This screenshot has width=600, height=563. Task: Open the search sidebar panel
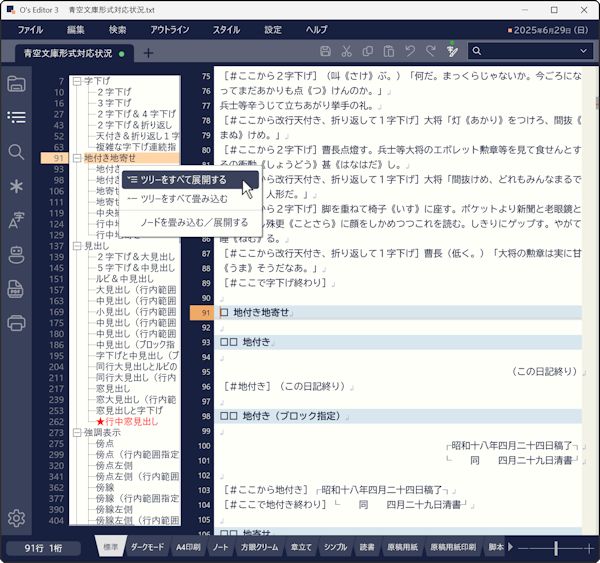[x=16, y=152]
